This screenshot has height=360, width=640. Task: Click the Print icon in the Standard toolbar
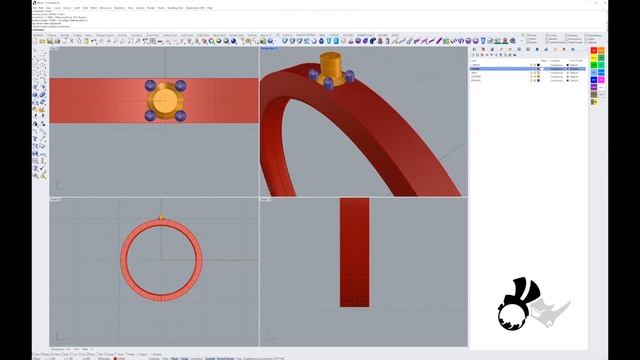click(x=57, y=41)
